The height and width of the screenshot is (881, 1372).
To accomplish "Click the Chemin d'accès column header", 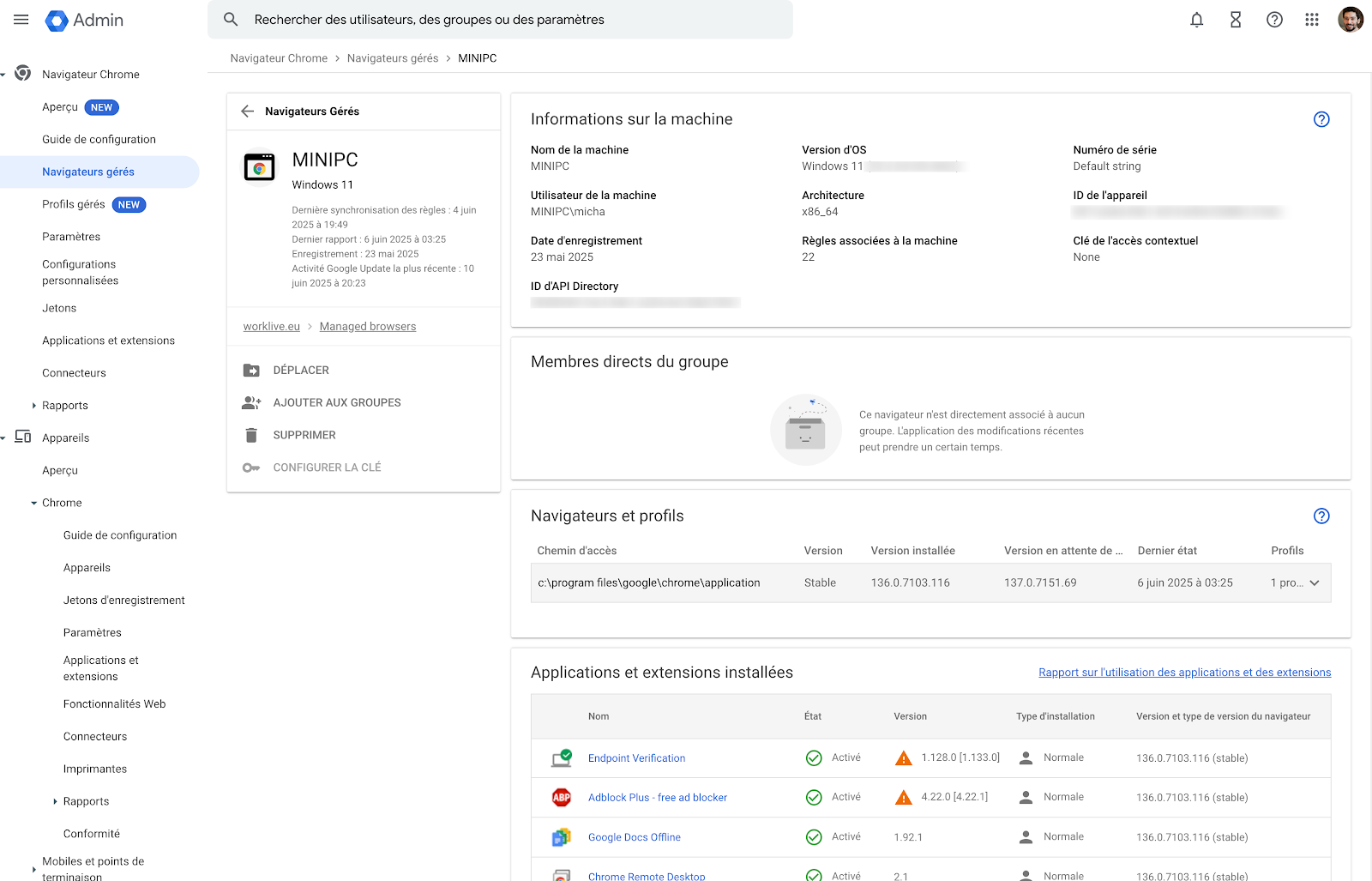I will click(577, 551).
